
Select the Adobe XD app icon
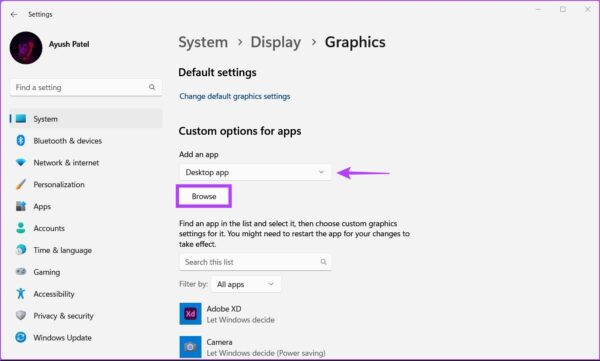(190, 314)
